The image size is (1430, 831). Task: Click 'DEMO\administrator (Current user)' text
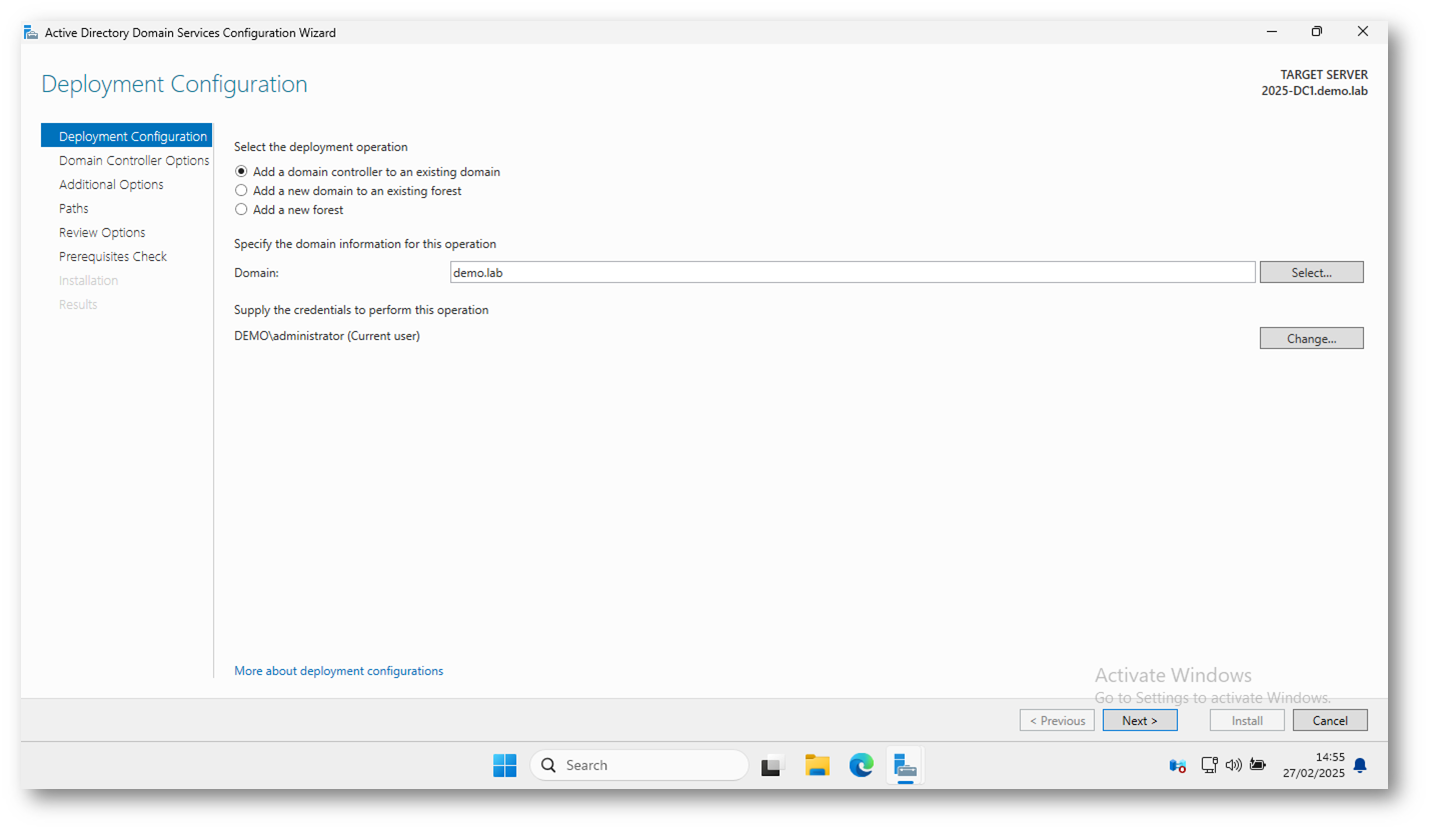tap(327, 336)
